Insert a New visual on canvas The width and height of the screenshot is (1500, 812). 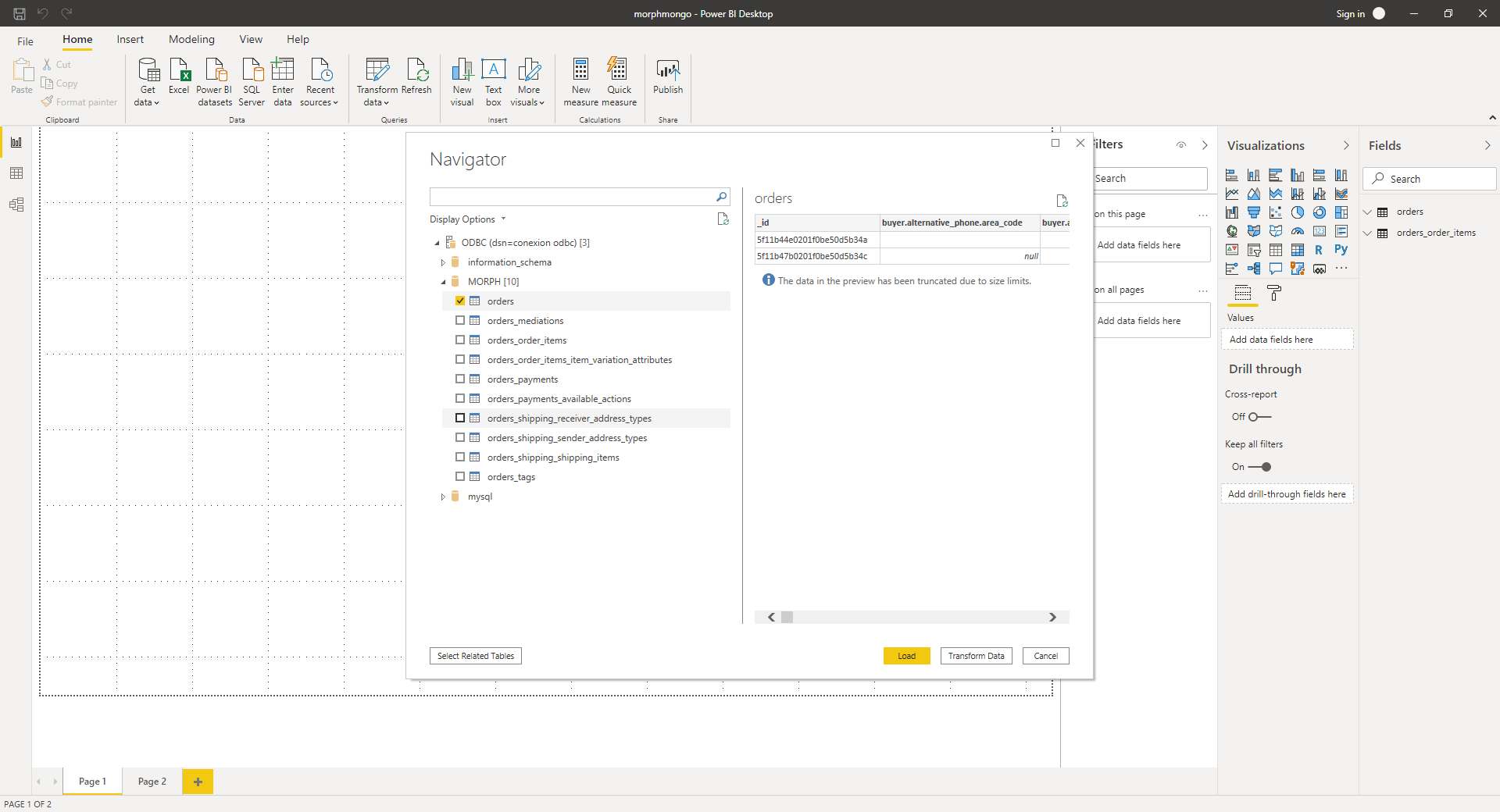coord(462,82)
